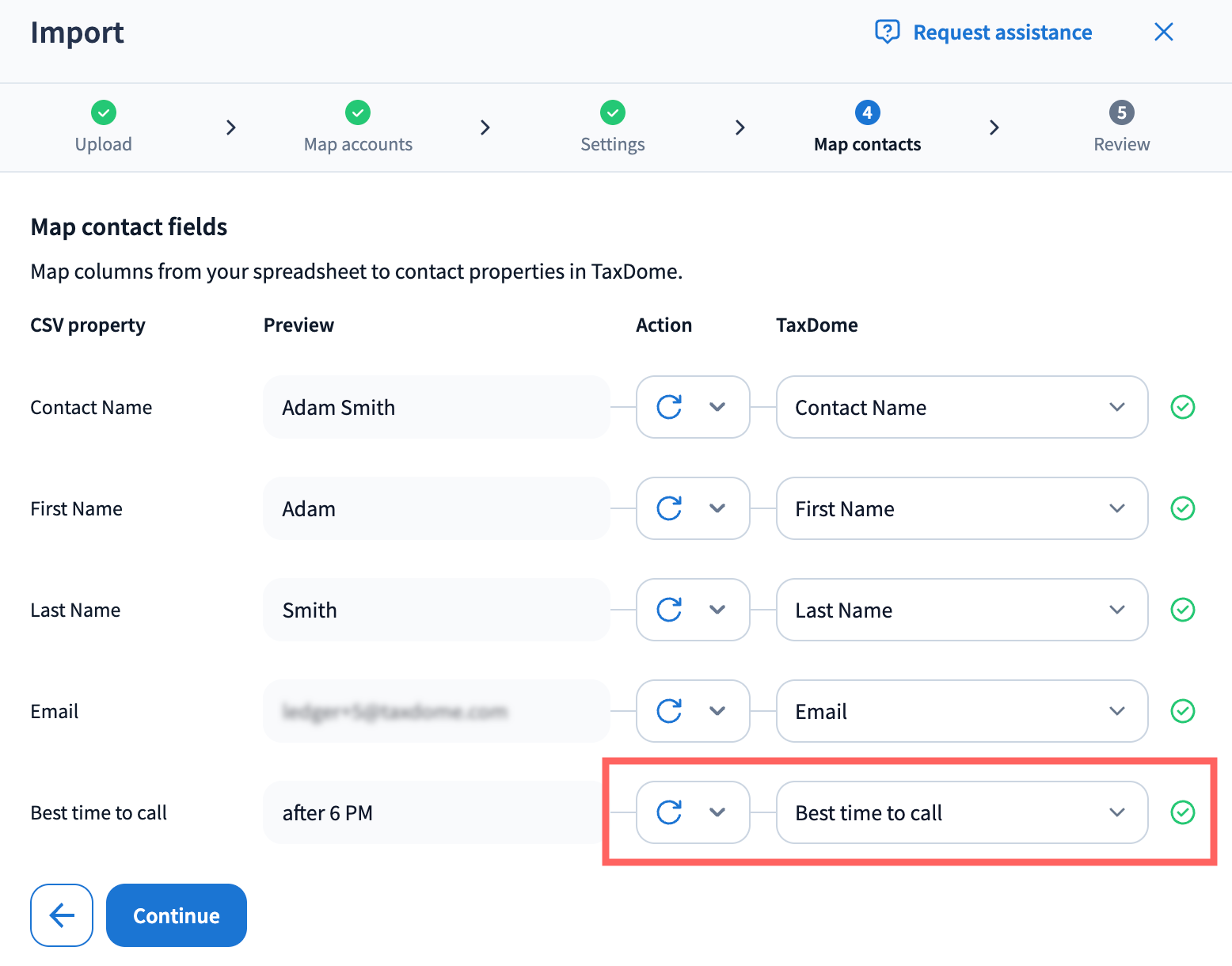Expand the TaxDome field dropdown showing Email

[x=961, y=711]
